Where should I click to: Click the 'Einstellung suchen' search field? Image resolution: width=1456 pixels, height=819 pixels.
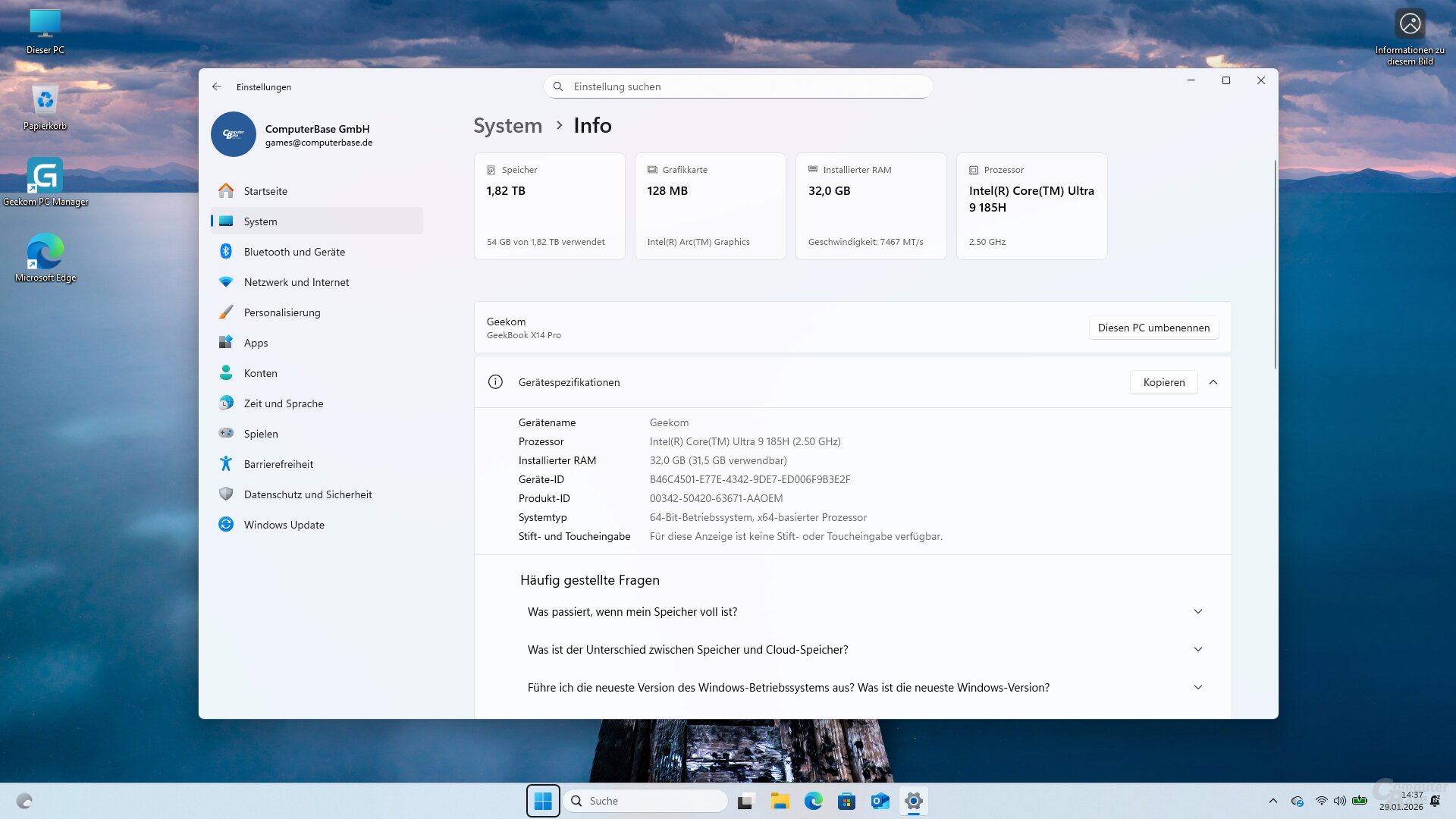pos(738,86)
